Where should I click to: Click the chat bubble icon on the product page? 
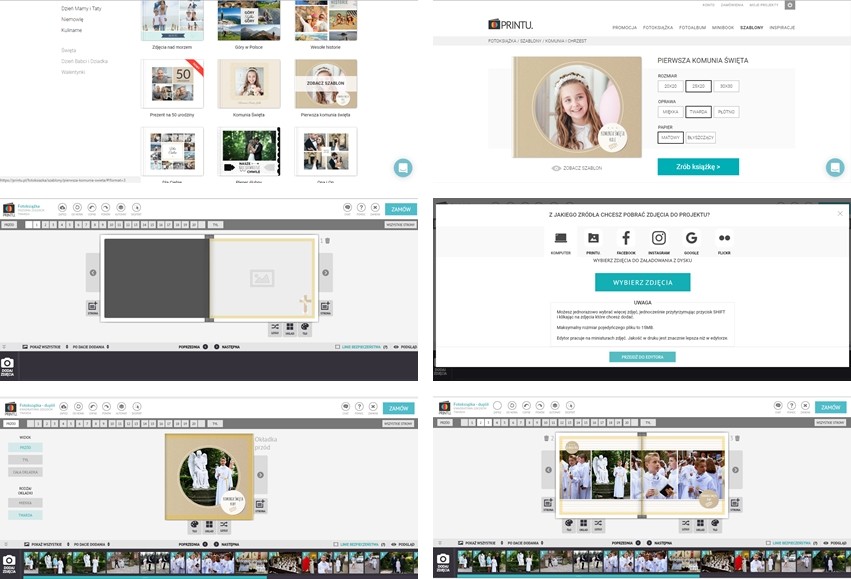[x=834, y=168]
